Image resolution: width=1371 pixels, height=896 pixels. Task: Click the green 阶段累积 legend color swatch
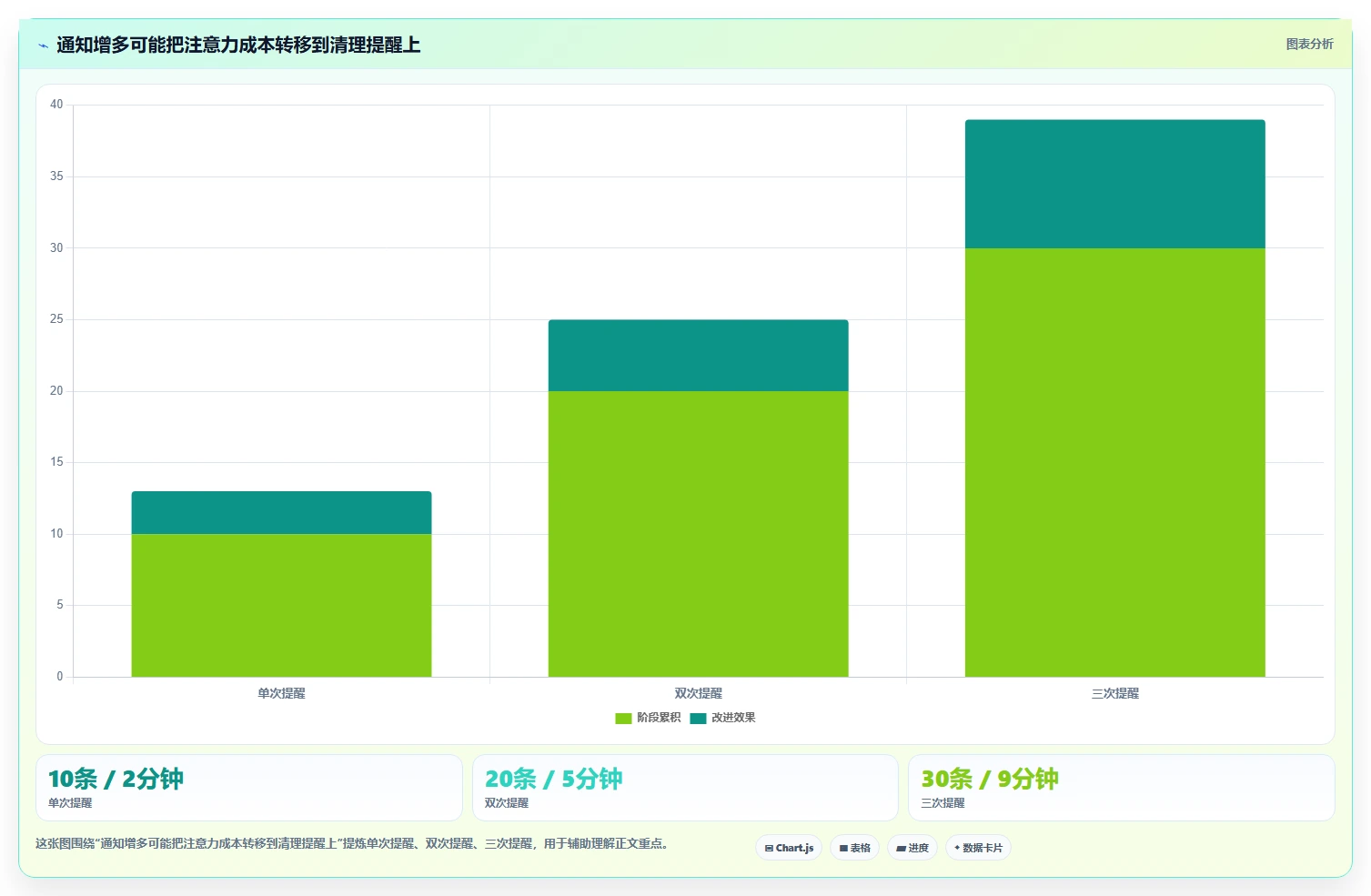pyautogui.click(x=623, y=719)
